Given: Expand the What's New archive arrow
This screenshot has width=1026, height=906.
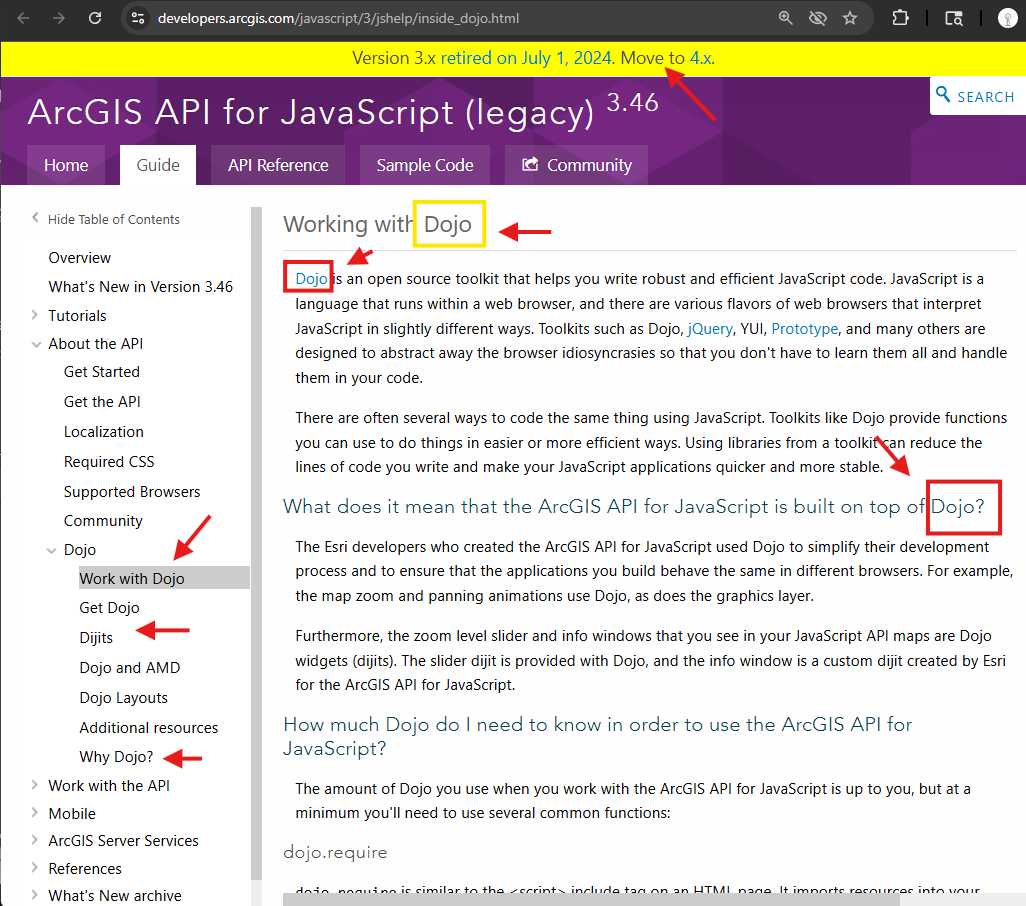Looking at the screenshot, I should pos(35,894).
